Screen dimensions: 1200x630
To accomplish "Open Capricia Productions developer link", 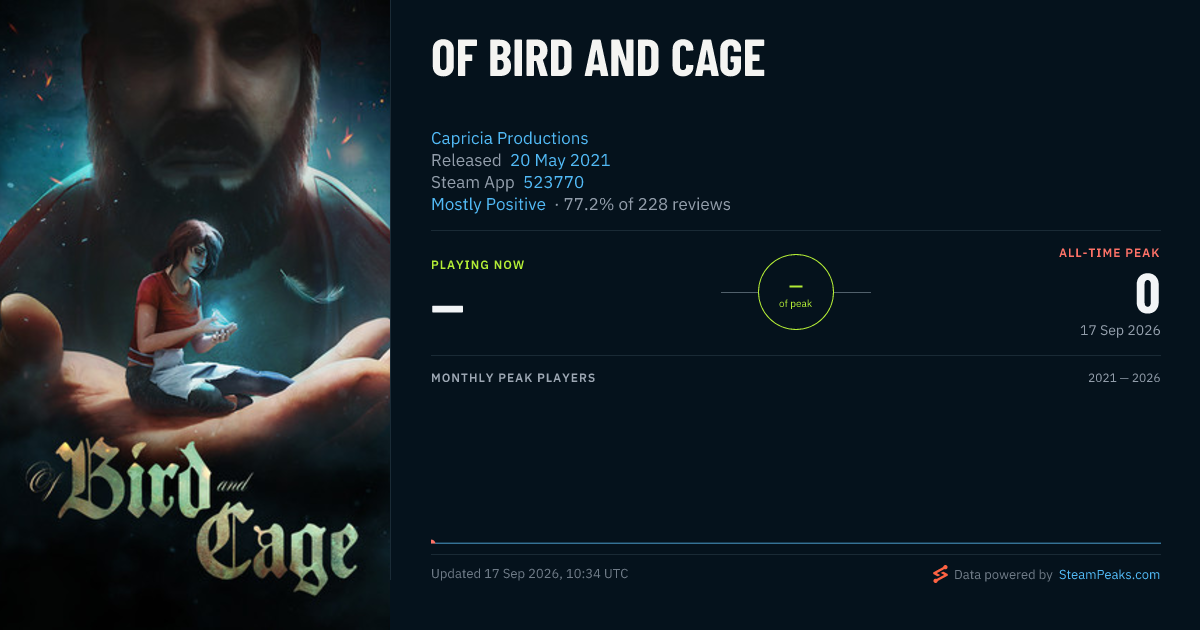I will point(509,138).
